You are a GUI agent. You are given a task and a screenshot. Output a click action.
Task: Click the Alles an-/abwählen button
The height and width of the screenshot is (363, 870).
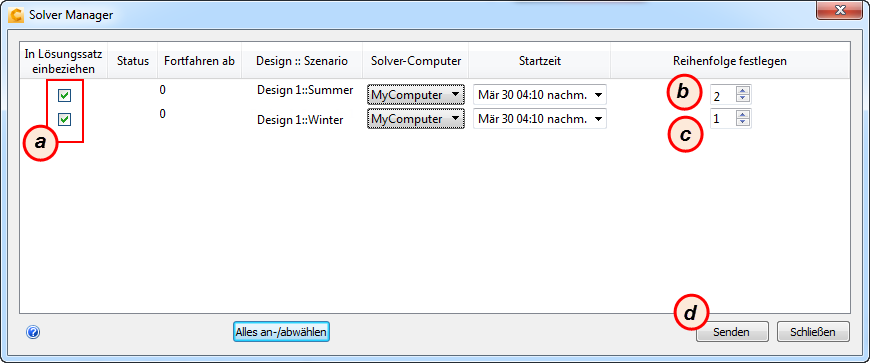(281, 332)
